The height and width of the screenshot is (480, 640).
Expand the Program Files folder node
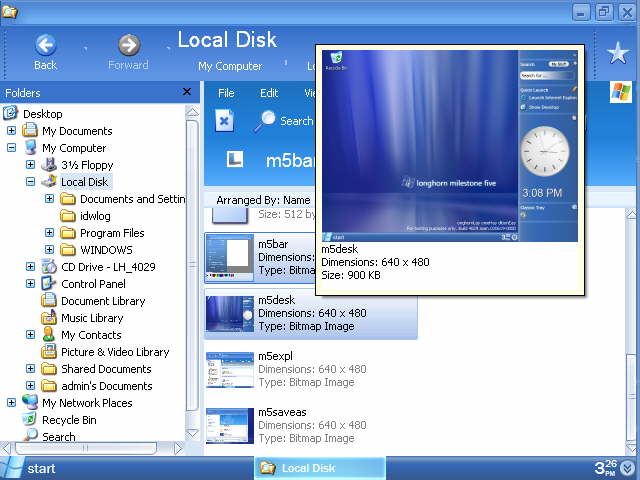point(49,232)
